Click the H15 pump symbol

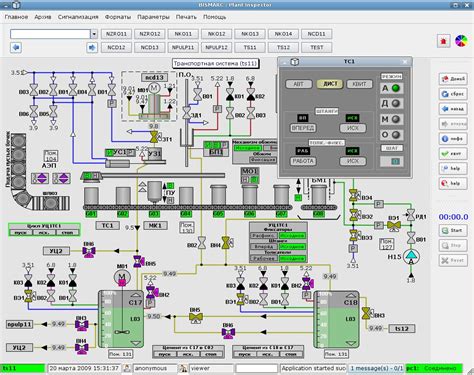click(411, 257)
